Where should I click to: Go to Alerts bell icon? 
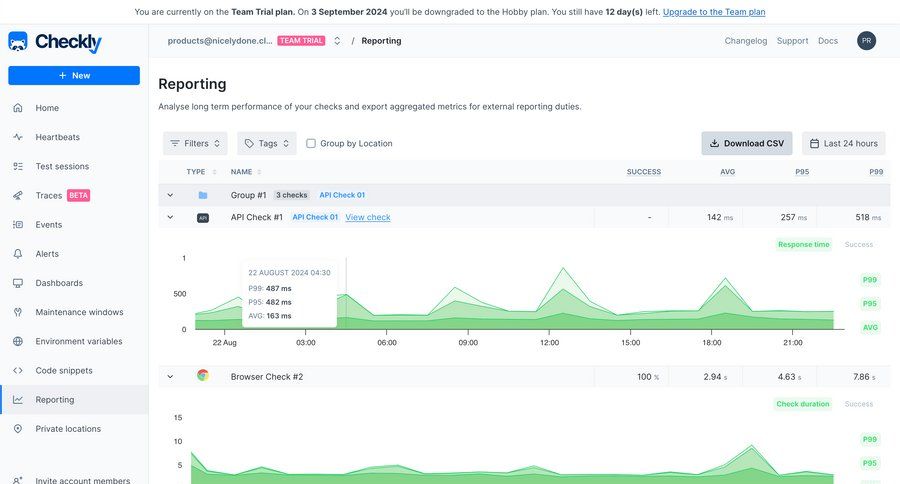(x=18, y=254)
